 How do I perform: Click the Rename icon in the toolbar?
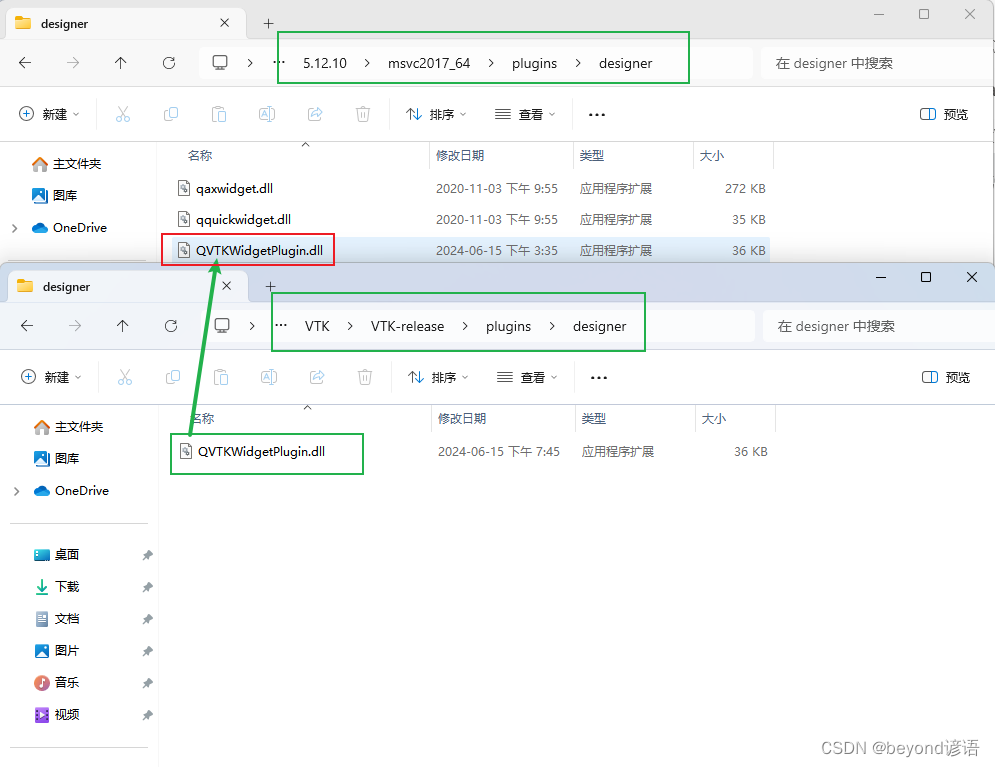pyautogui.click(x=266, y=113)
